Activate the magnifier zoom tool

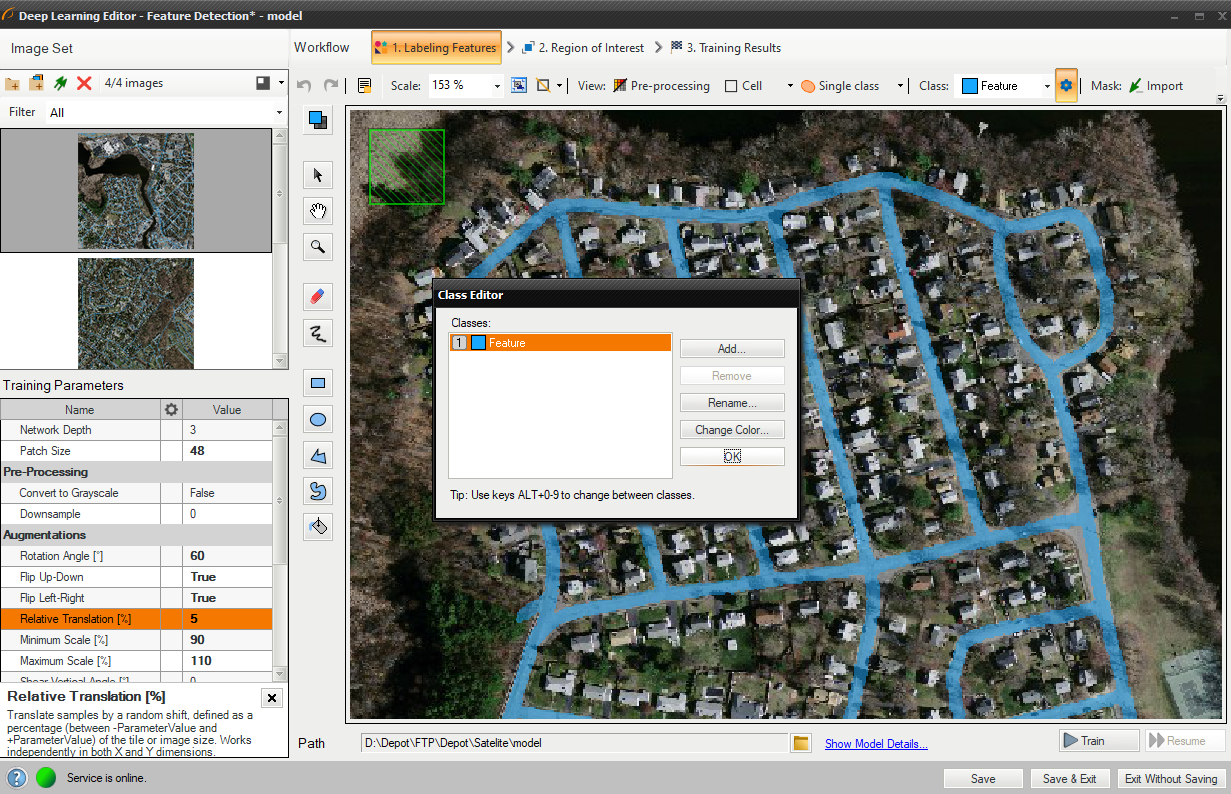318,247
